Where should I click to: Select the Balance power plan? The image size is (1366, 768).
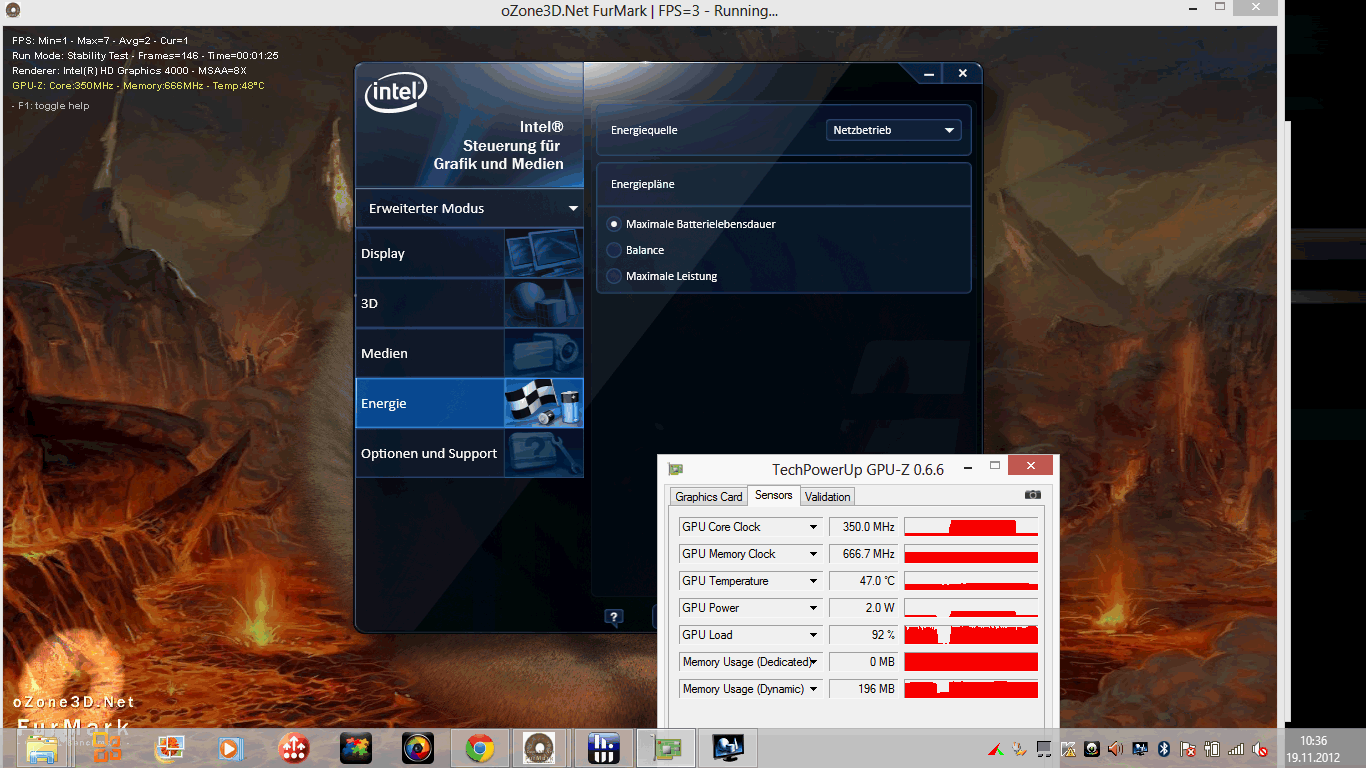[x=637, y=250]
